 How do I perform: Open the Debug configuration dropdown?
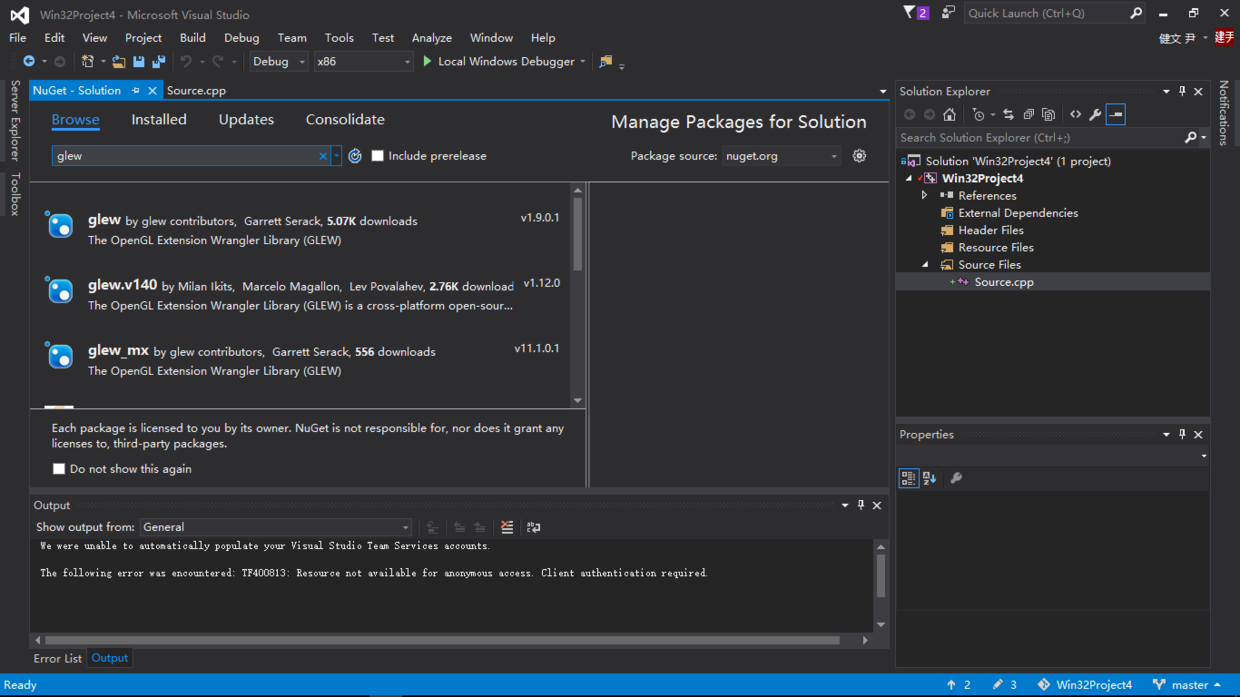tap(278, 62)
